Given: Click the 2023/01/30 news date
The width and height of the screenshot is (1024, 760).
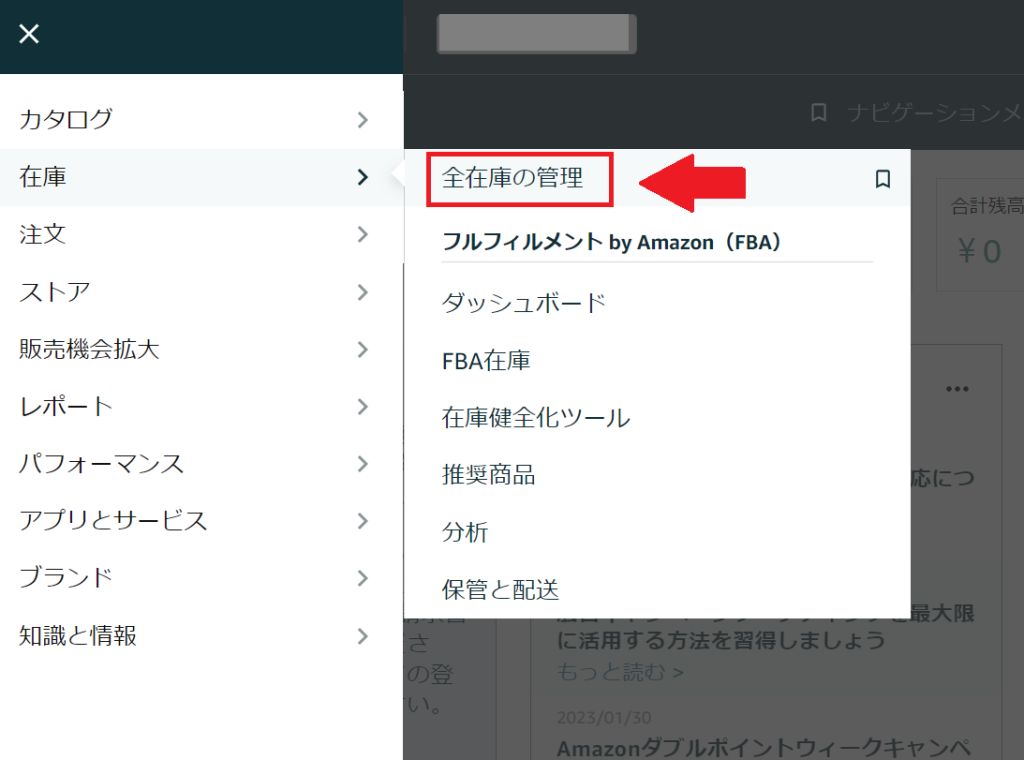Looking at the screenshot, I should 604,718.
